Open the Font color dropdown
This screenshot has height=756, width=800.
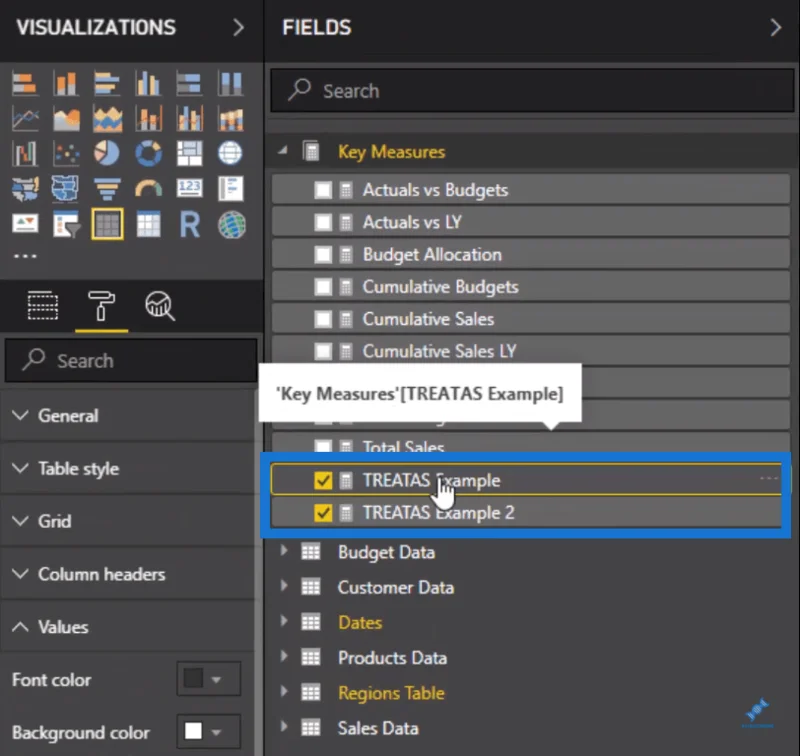click(209, 679)
